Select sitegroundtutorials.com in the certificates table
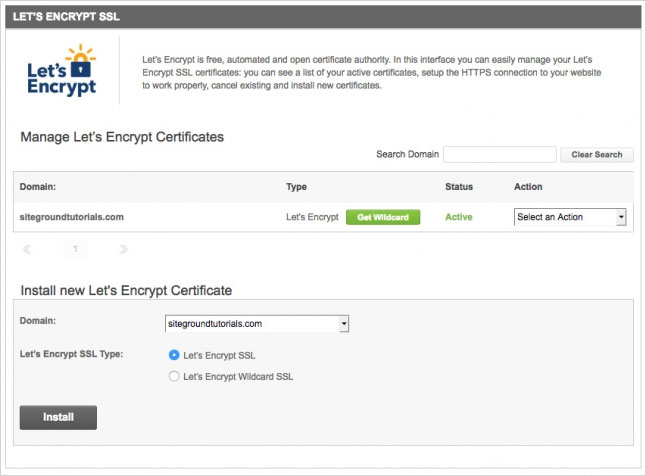 (71, 217)
